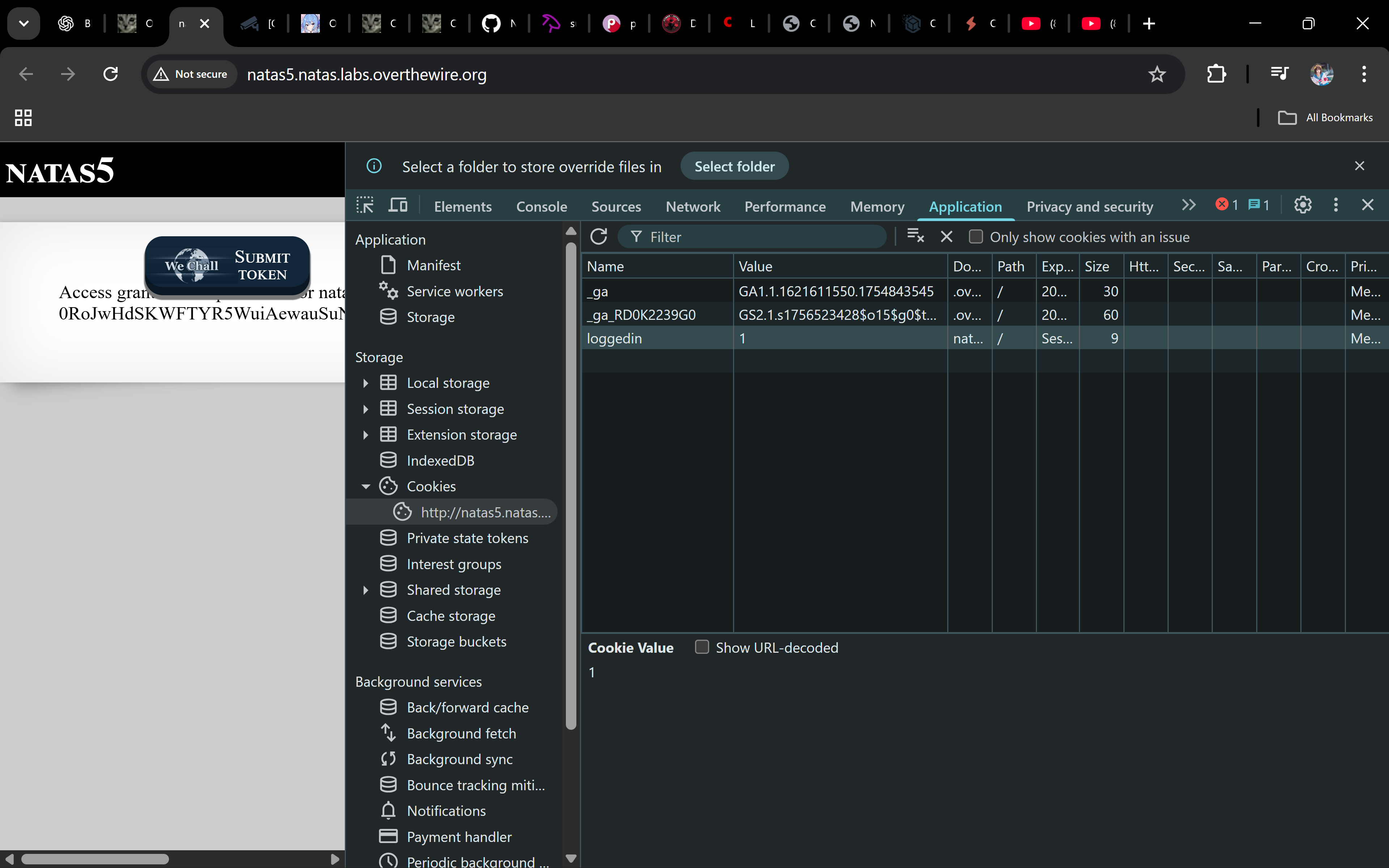Refresh the cookies table
Image resolution: width=1389 pixels, height=868 pixels.
[599, 237]
